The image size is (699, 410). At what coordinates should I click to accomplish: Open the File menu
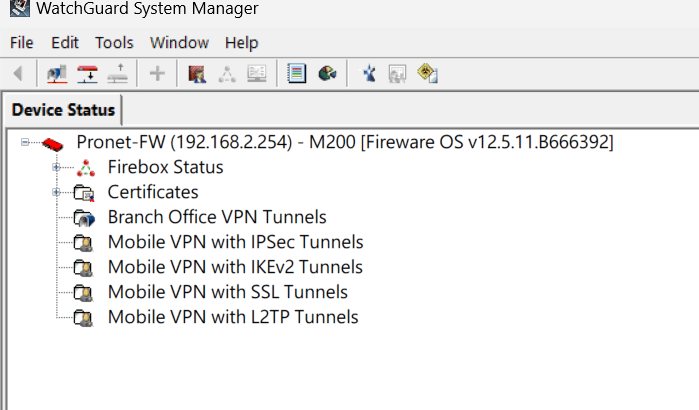pyautogui.click(x=21, y=43)
